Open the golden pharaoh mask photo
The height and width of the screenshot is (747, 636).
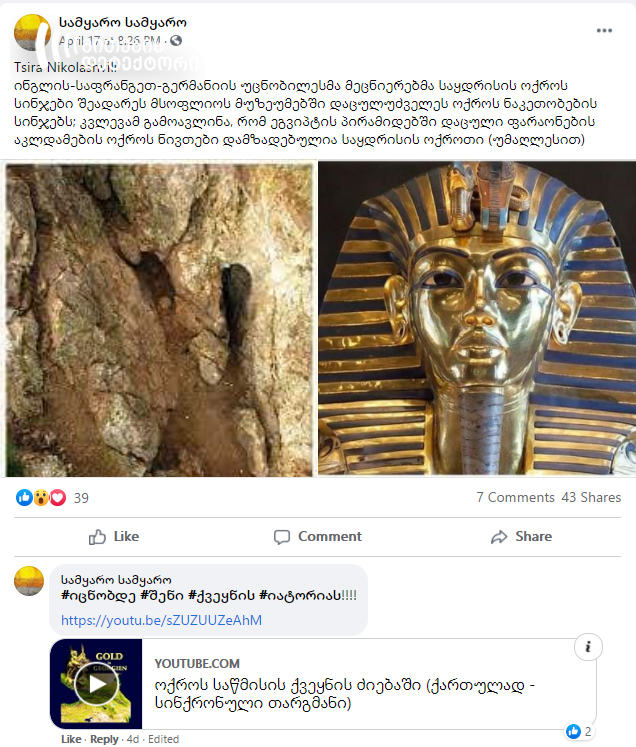point(477,318)
